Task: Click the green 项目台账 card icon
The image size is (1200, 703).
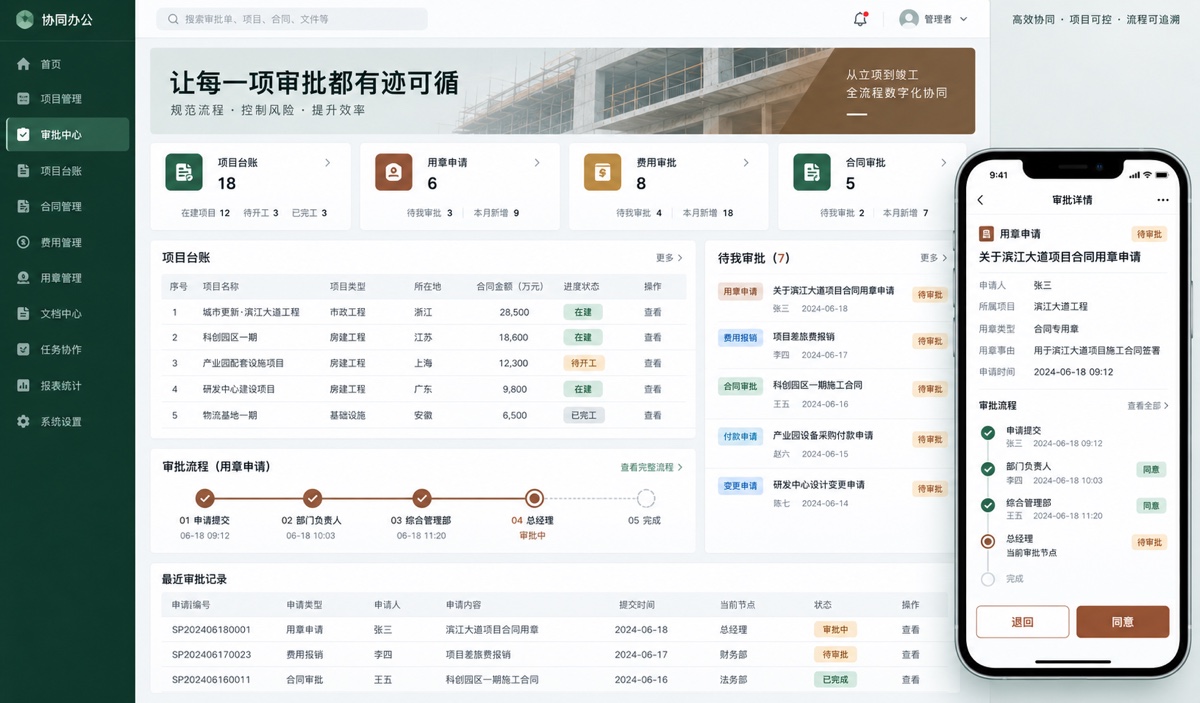Action: [184, 172]
